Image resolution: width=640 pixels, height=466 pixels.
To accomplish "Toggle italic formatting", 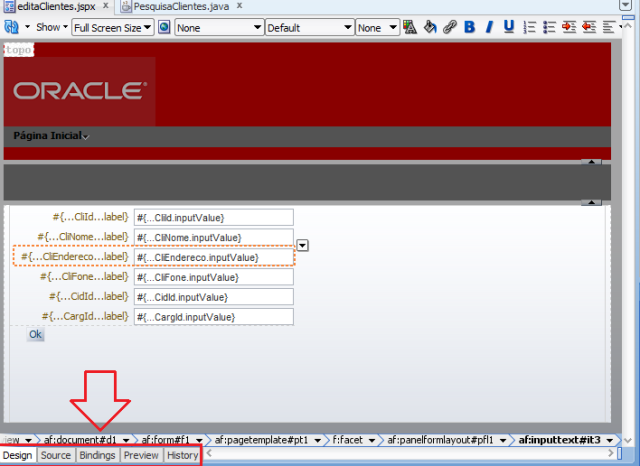I will pyautogui.click(x=489, y=27).
